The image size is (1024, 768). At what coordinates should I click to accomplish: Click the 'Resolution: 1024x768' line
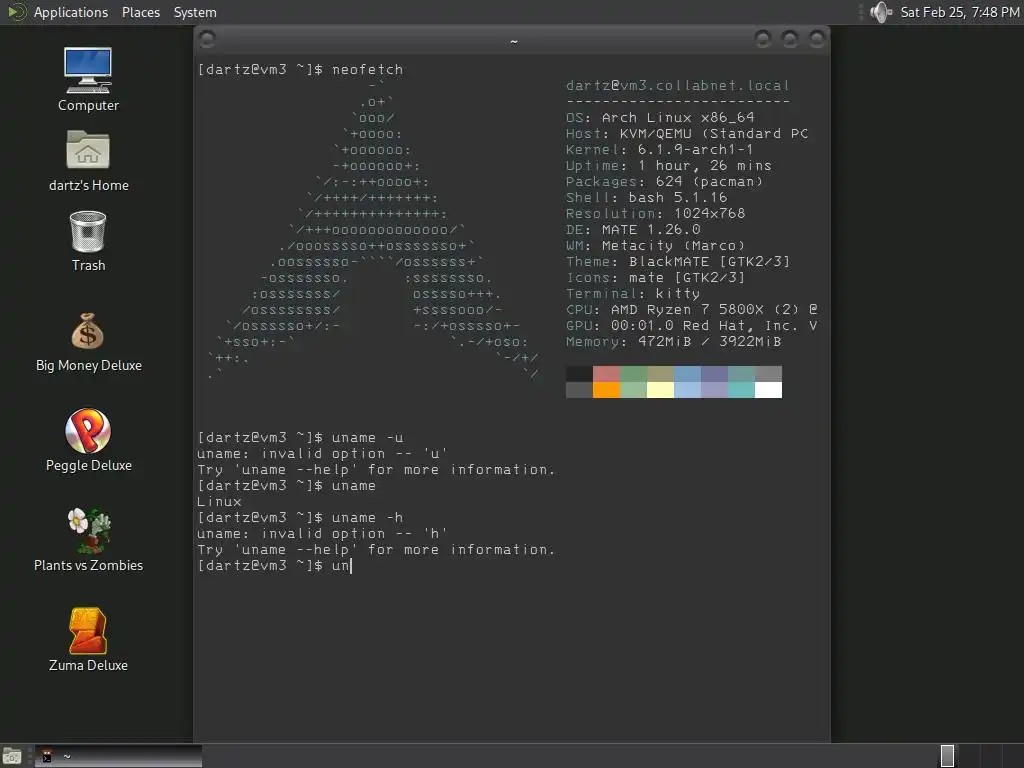coord(656,214)
